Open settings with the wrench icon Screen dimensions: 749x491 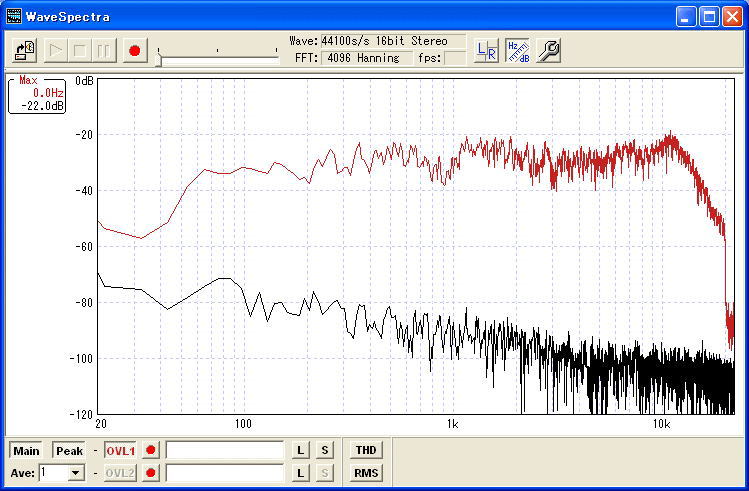(549, 50)
